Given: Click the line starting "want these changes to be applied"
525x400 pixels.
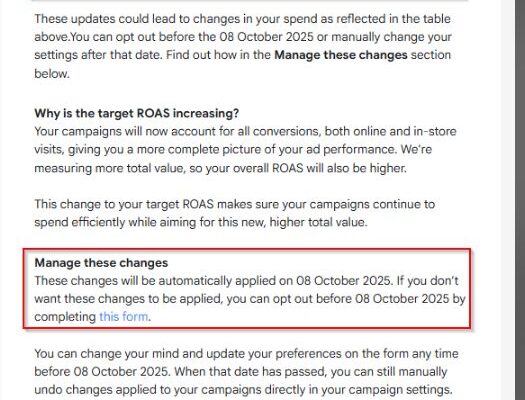Looking at the screenshot, I should 250,299.
